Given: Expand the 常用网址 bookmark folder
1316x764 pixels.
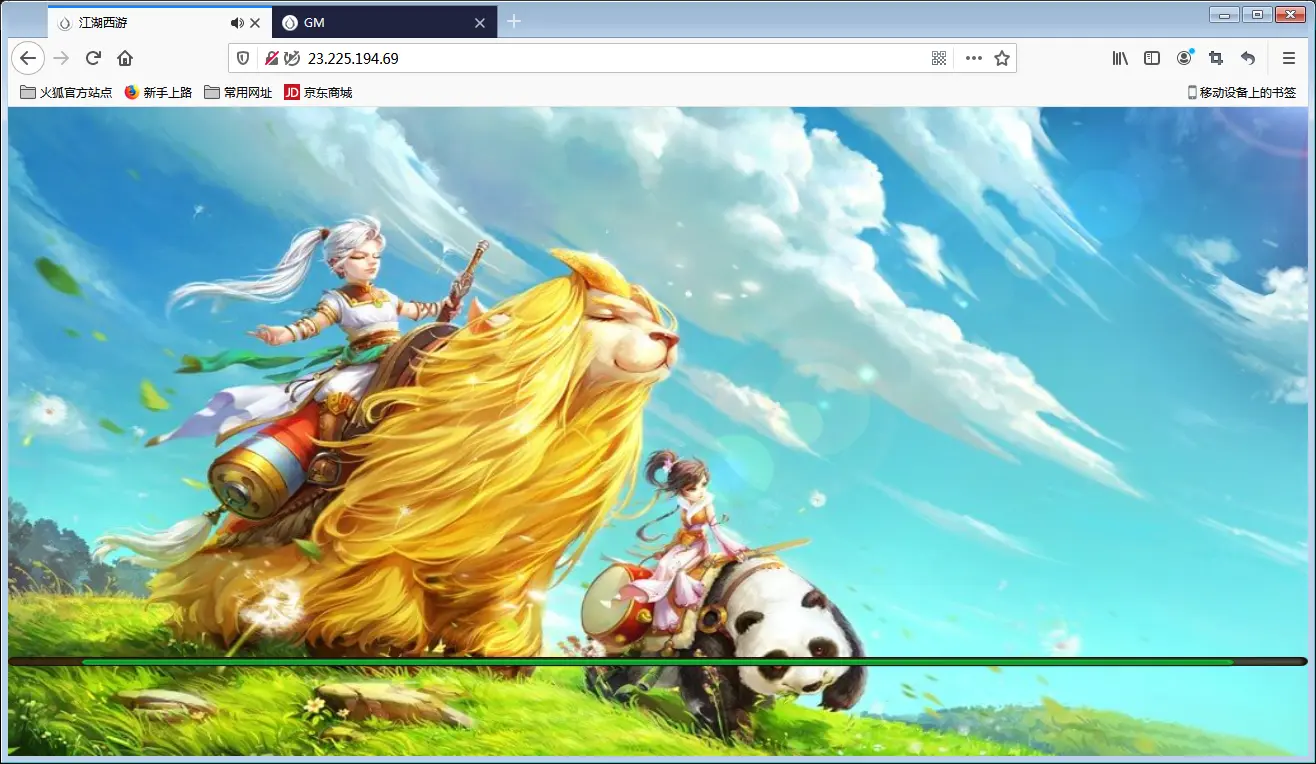Looking at the screenshot, I should [x=238, y=92].
